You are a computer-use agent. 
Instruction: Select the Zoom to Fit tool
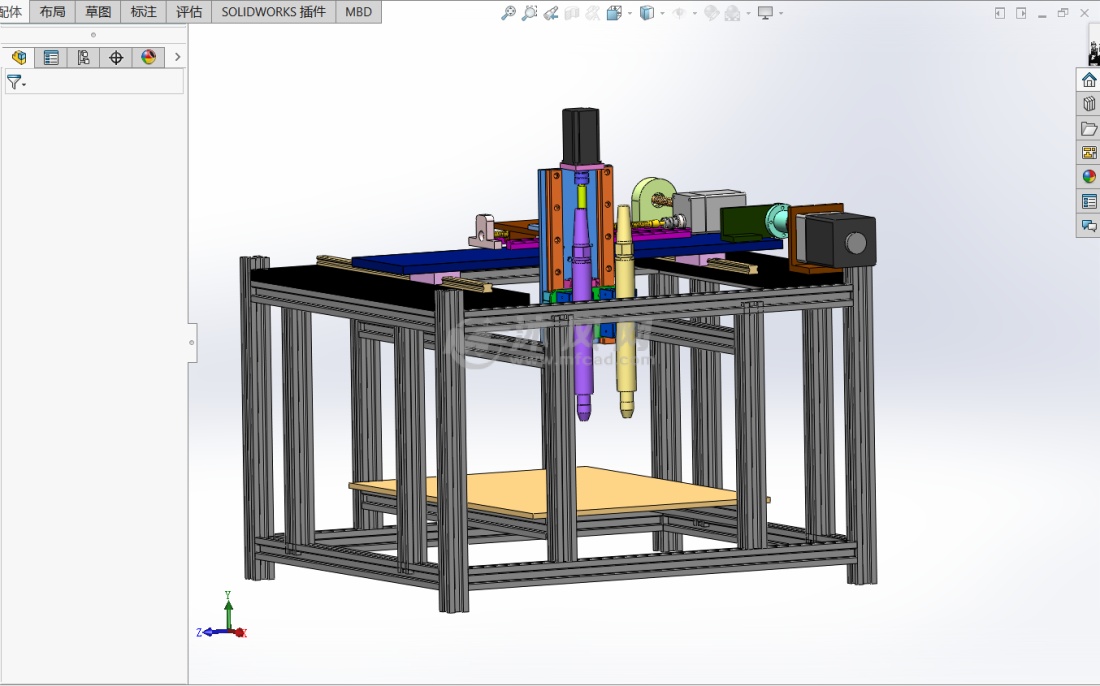point(509,13)
